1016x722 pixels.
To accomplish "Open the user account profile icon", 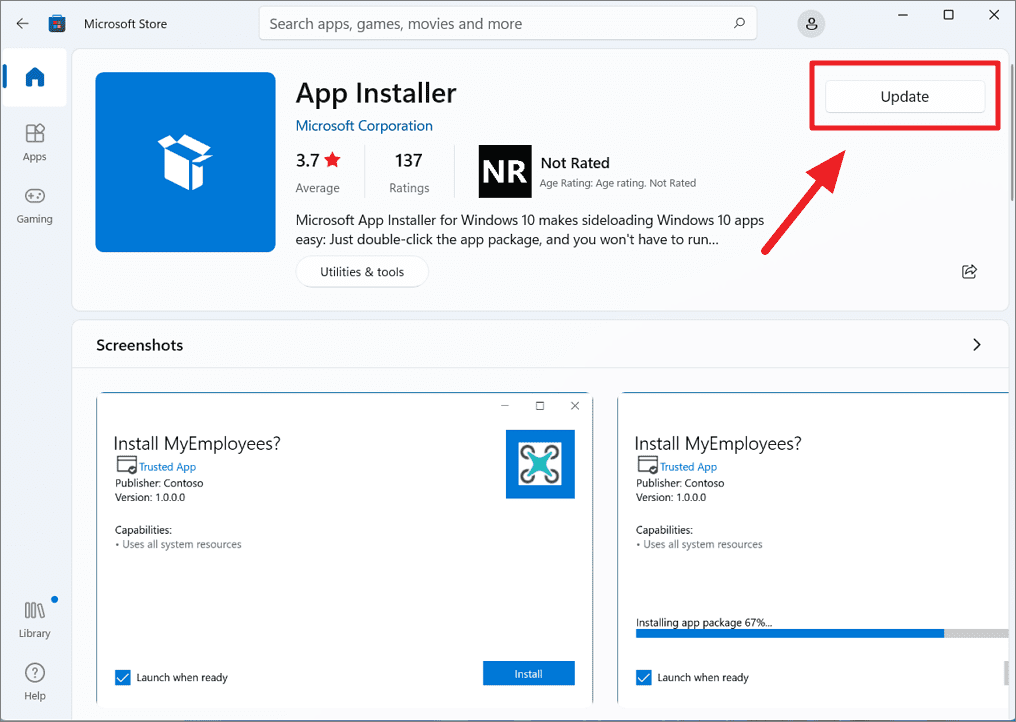I will tap(811, 24).
